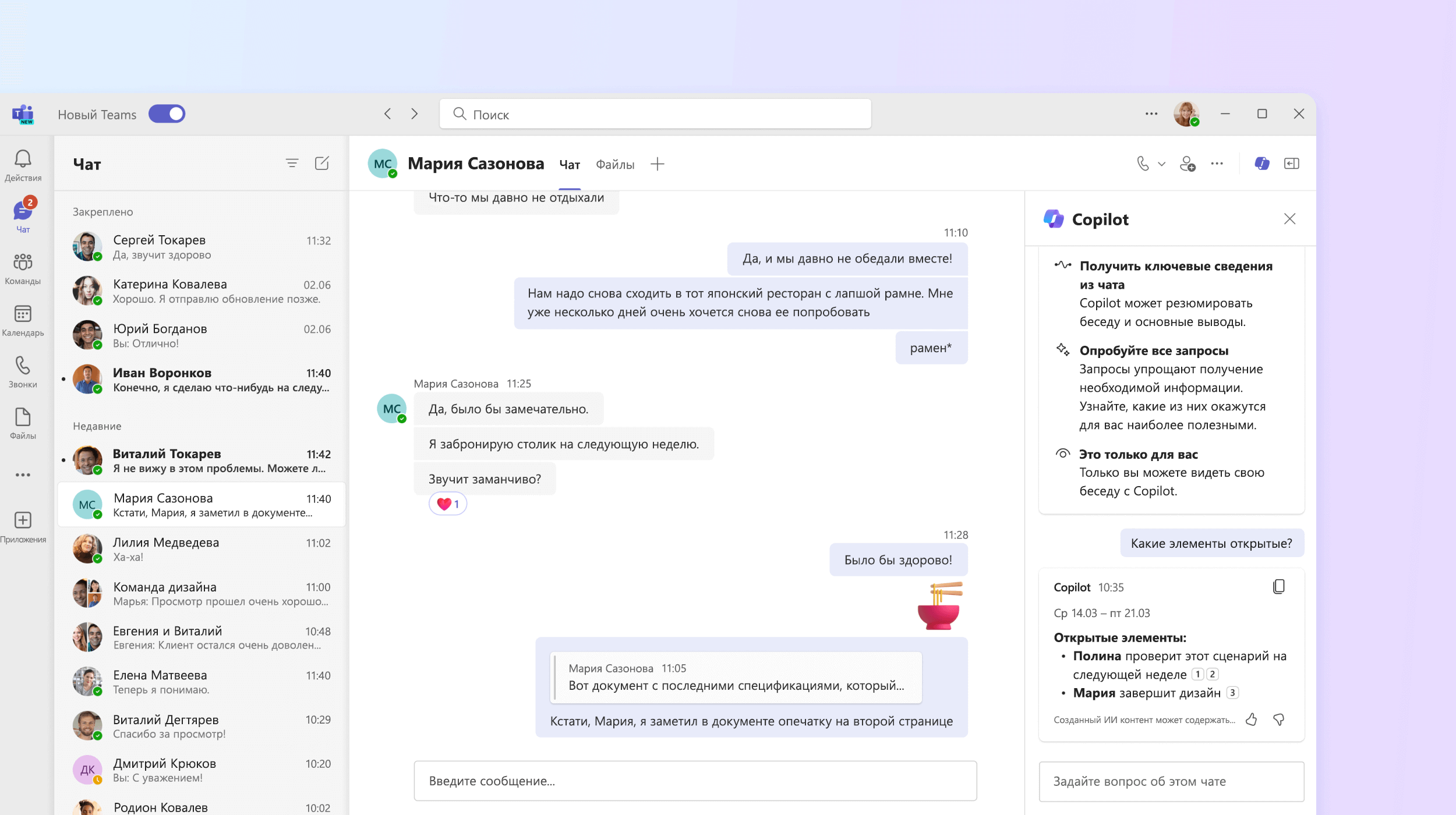Viewport: 1456px width, 815px height.
Task: Click the heart reaction with count 1
Action: click(x=448, y=504)
